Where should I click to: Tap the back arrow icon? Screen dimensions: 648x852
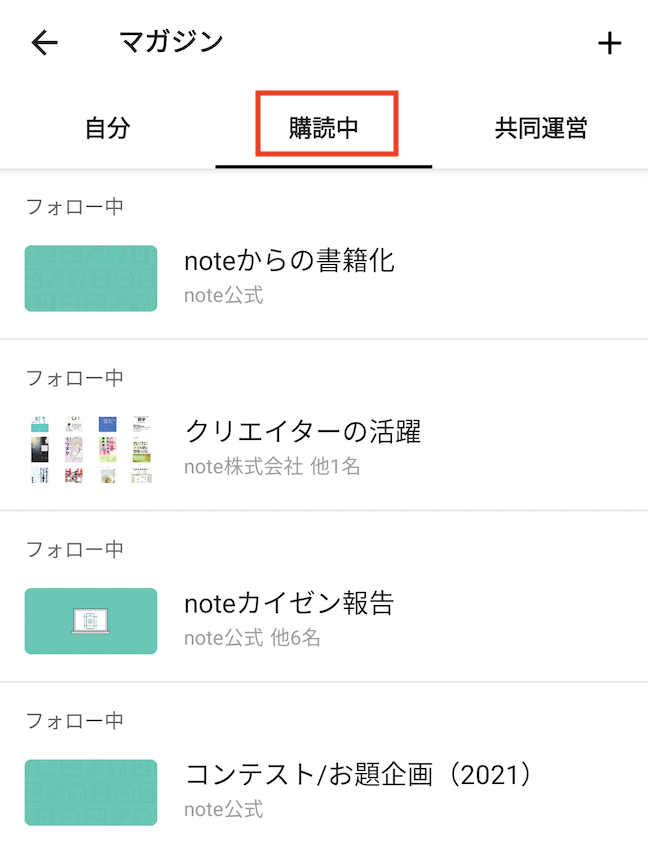(x=45, y=43)
